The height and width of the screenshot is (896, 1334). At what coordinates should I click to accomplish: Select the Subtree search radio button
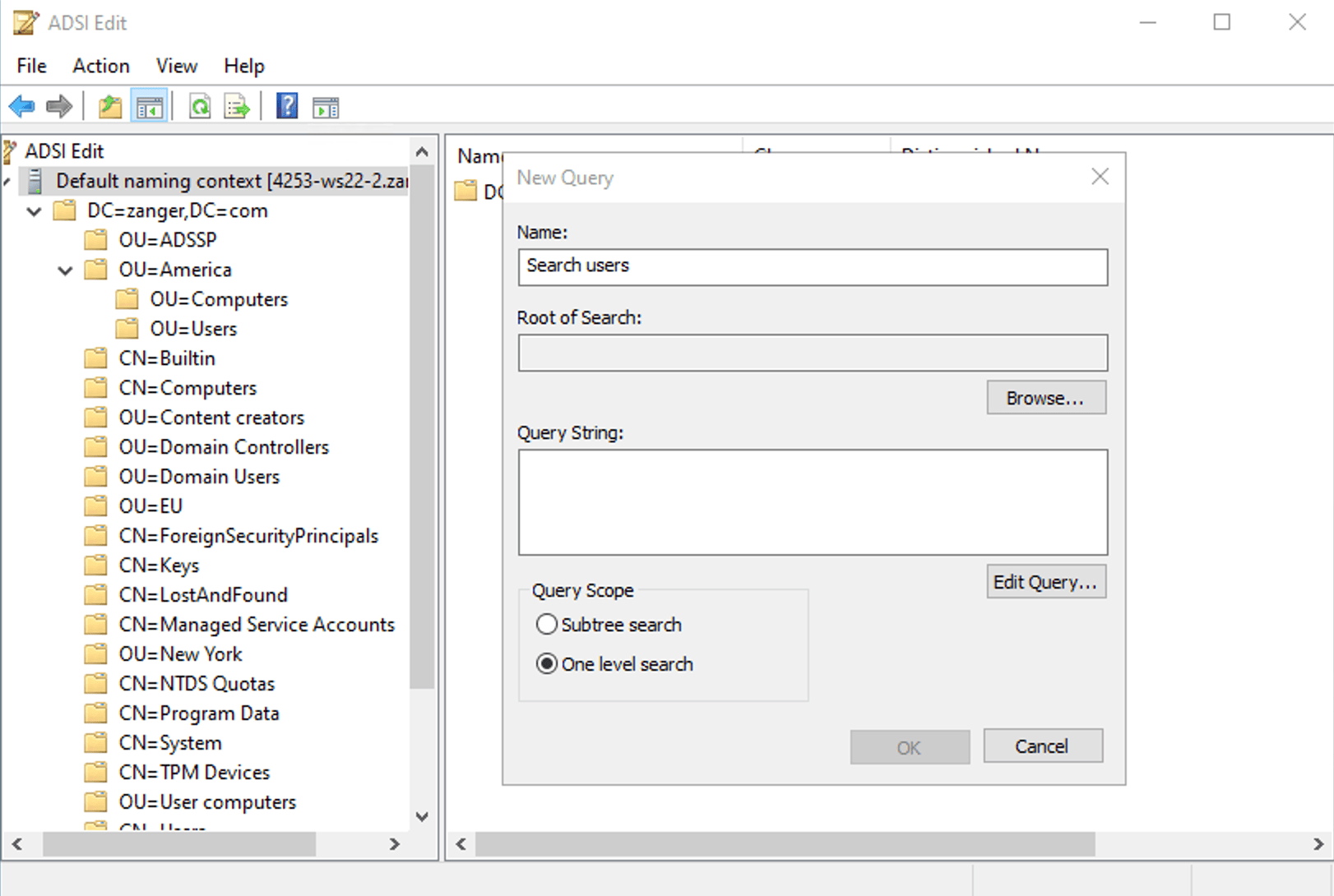click(547, 624)
